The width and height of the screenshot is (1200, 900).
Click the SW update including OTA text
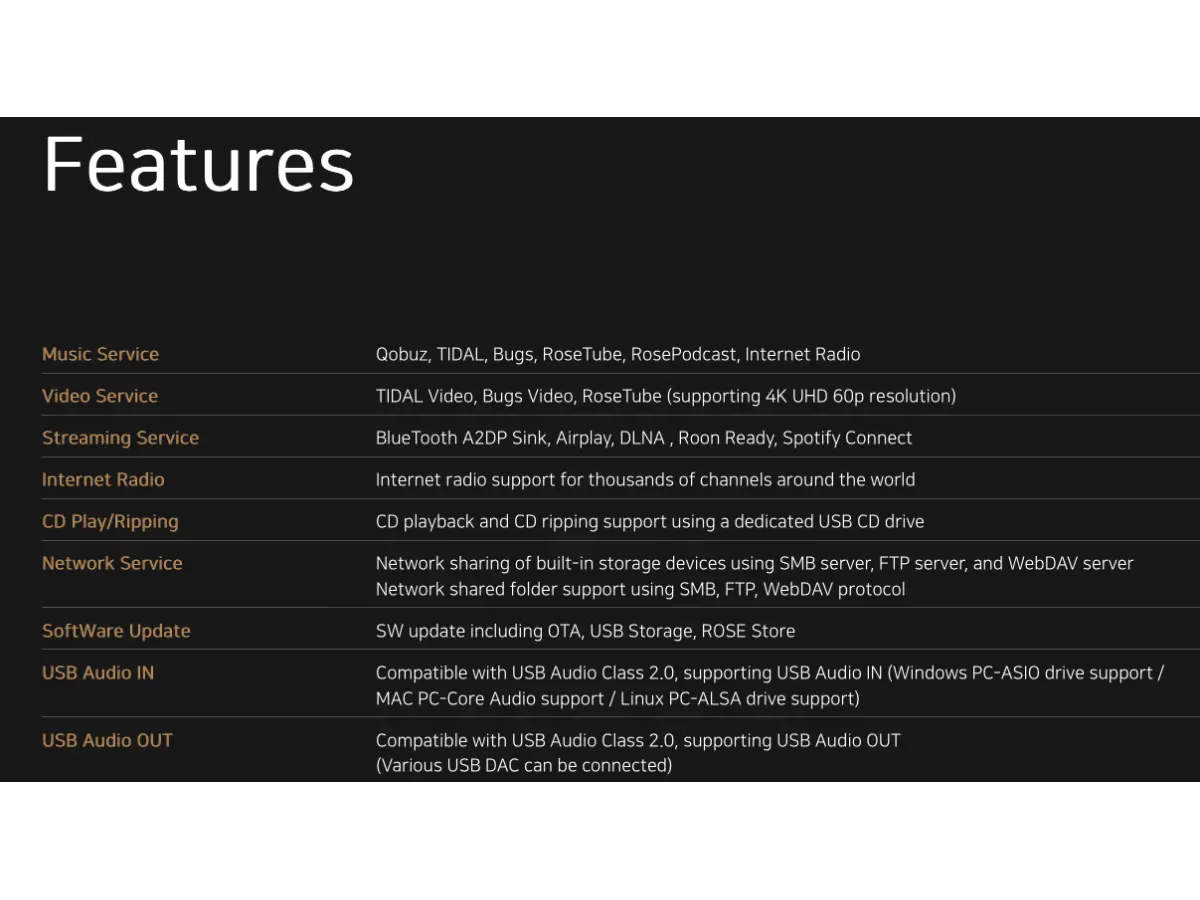pos(586,631)
